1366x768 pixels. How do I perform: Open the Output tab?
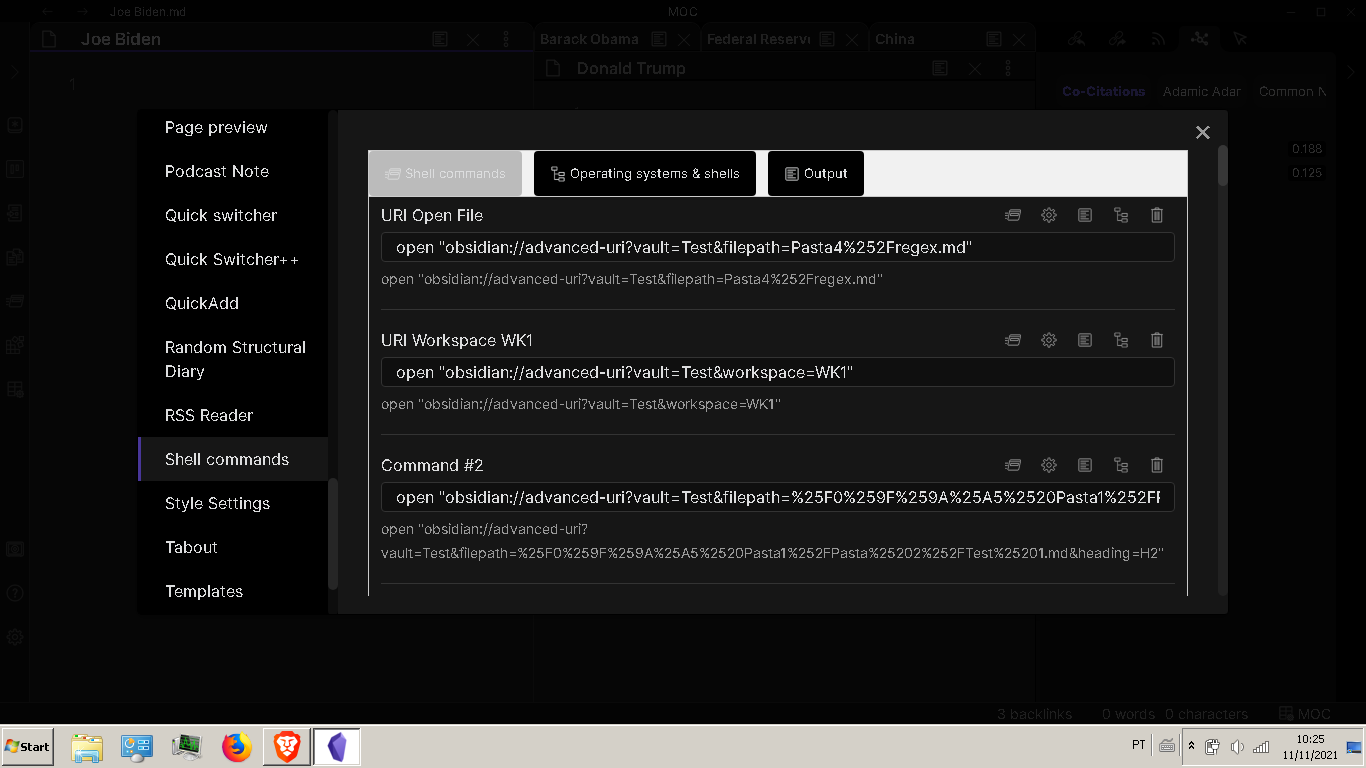(816, 173)
